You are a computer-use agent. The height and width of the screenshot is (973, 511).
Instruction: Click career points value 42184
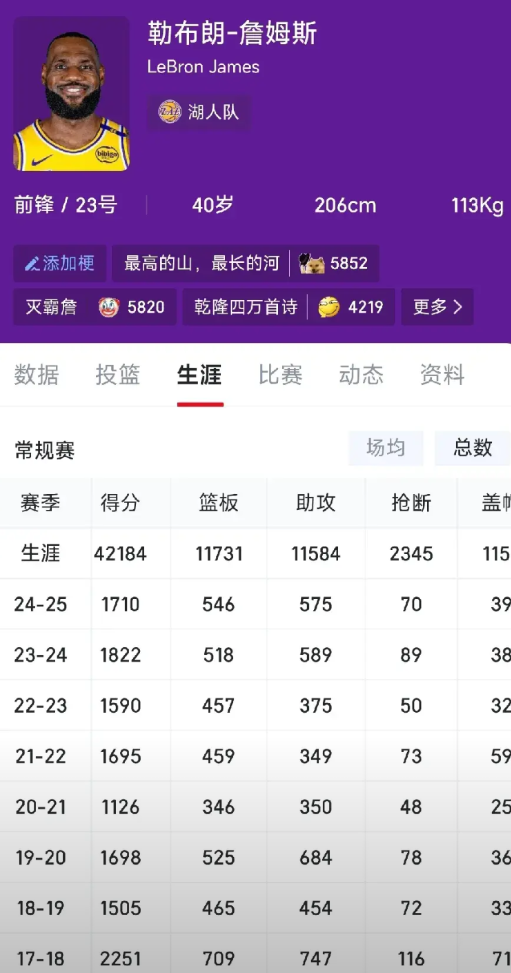pyautogui.click(x=120, y=554)
